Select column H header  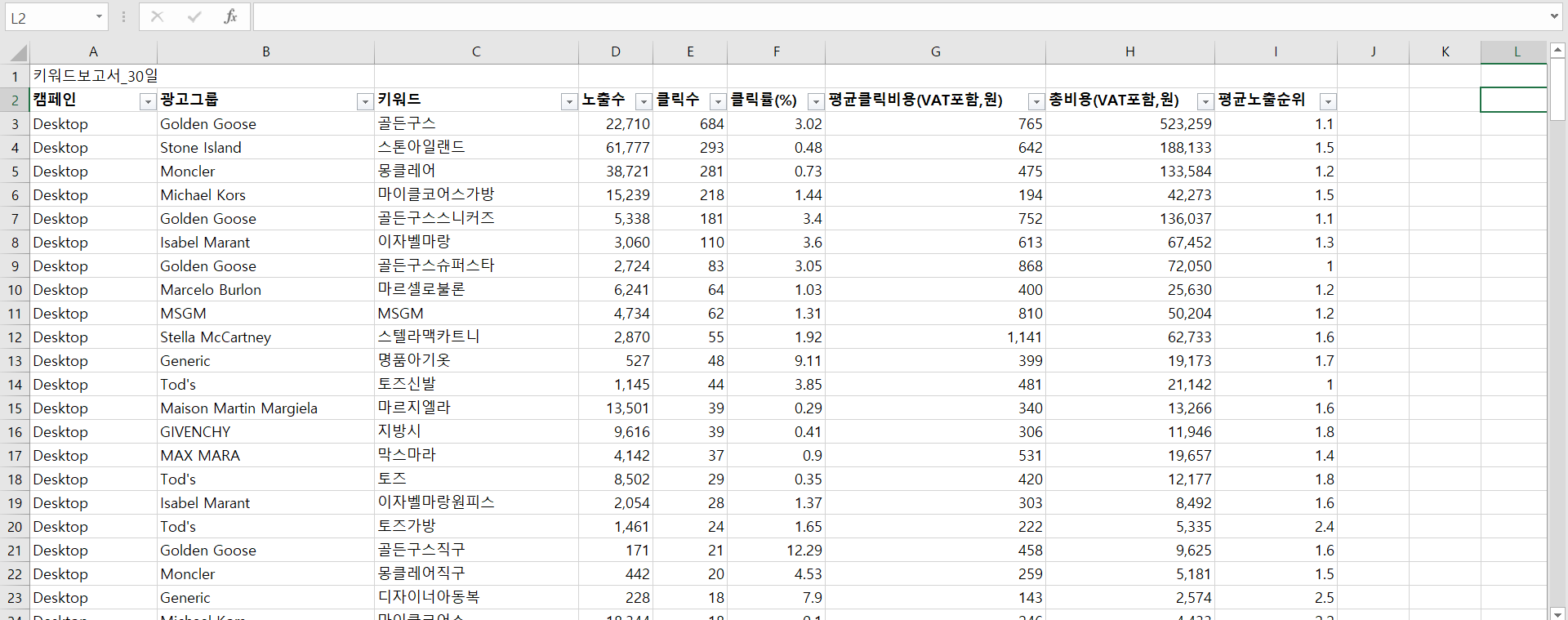[x=1130, y=52]
